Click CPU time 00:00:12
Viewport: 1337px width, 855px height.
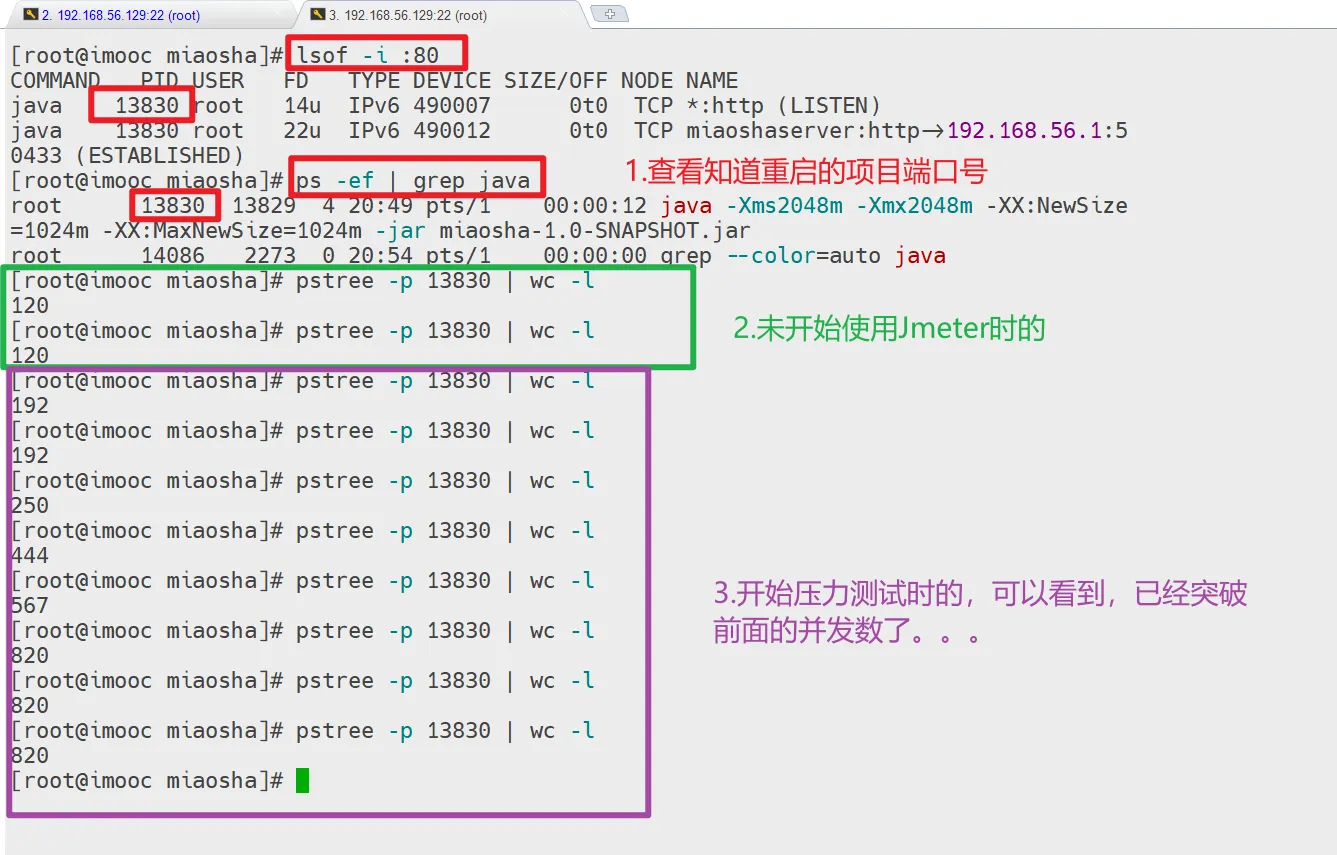595,206
